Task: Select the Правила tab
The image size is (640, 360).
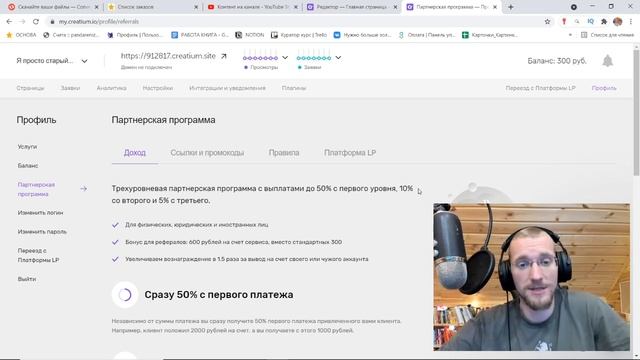Action: pos(284,153)
